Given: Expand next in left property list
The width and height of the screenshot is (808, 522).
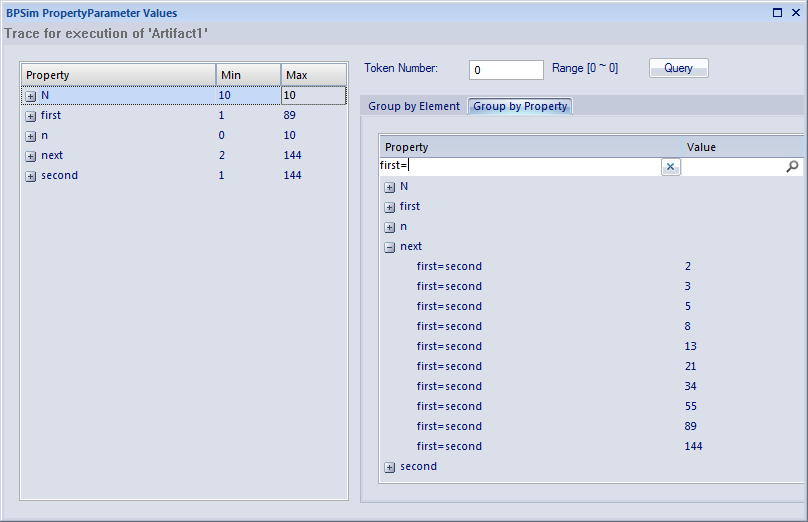Looking at the screenshot, I should tap(31, 156).
